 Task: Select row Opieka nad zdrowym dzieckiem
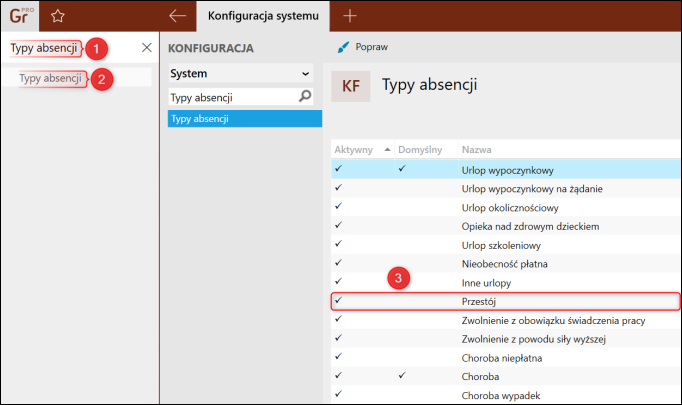(506, 226)
